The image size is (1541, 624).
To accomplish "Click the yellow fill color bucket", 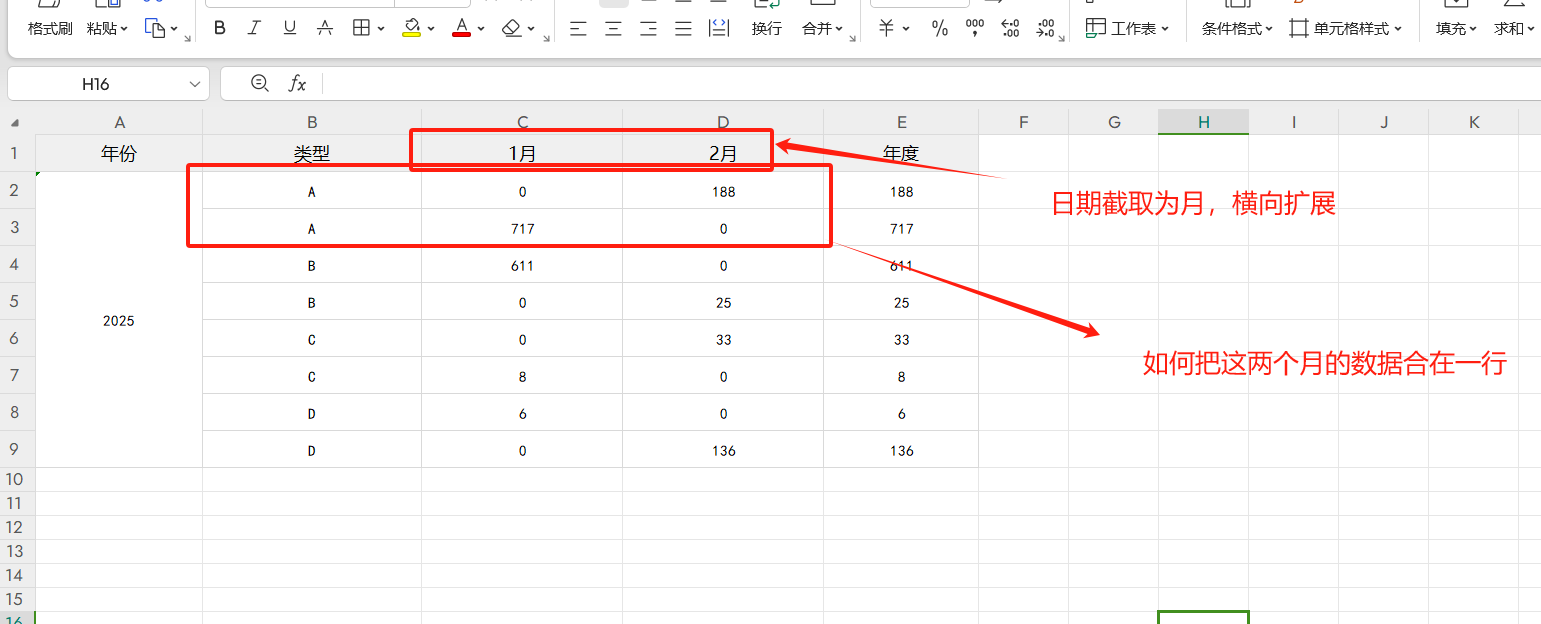I will pyautogui.click(x=411, y=28).
